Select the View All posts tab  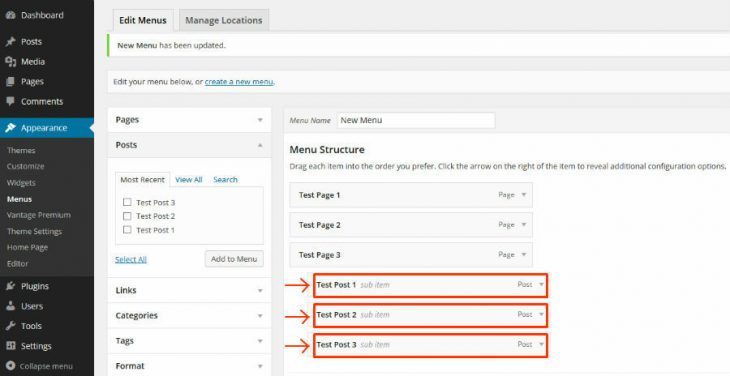pos(189,180)
